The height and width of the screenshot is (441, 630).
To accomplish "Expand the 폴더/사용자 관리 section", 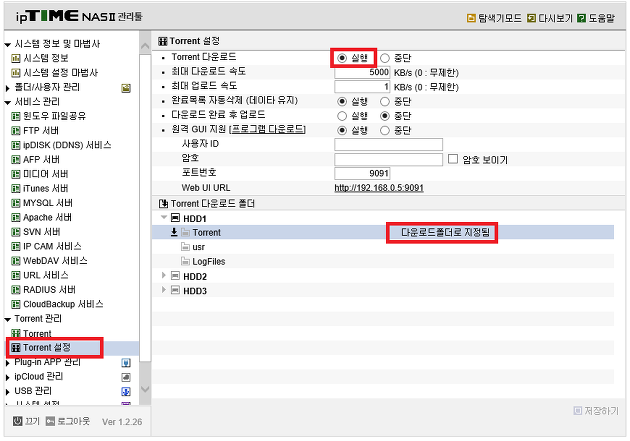I will pos(8,88).
